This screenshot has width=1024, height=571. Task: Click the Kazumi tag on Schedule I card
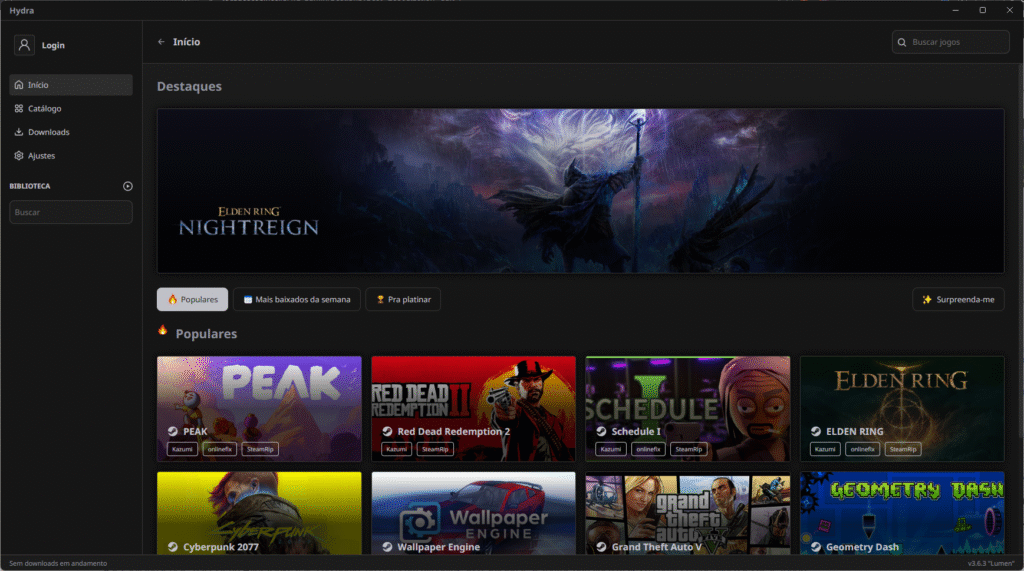611,449
